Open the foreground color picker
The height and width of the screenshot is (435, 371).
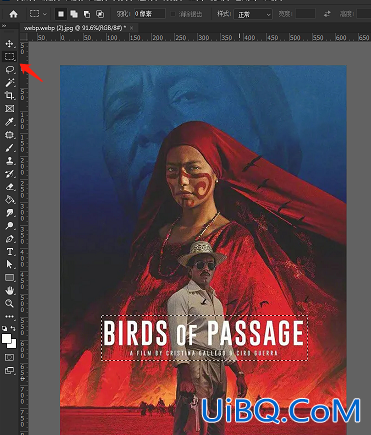(x=6, y=338)
